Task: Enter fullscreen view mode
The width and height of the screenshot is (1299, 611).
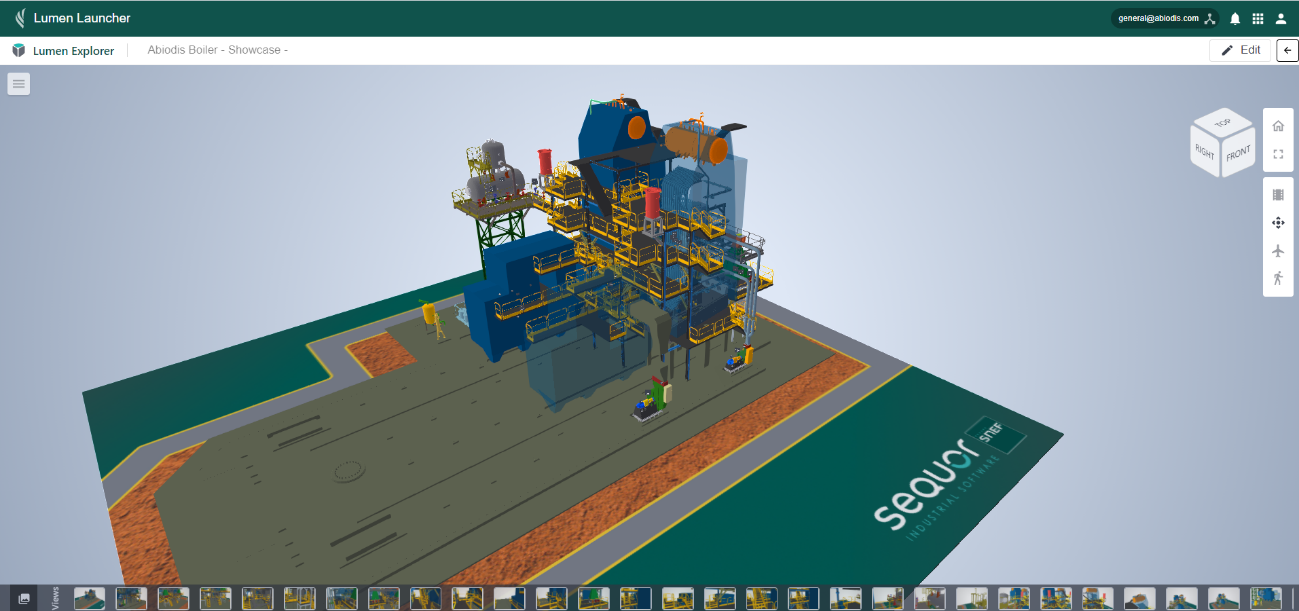Action: (1278, 155)
